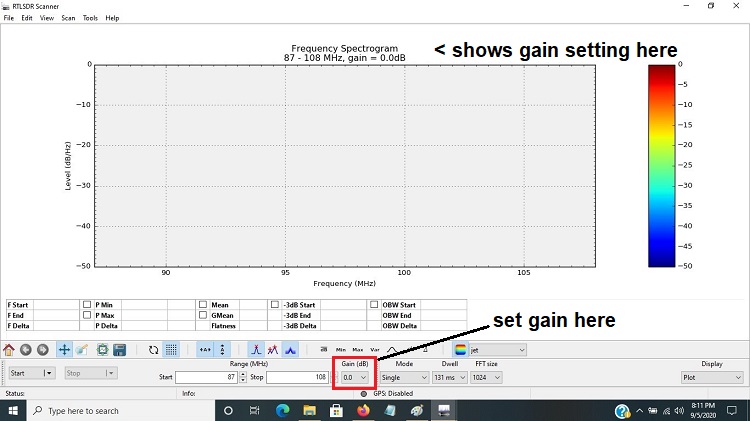Click the Windows Start button
The width and height of the screenshot is (750, 421).
coord(14,411)
